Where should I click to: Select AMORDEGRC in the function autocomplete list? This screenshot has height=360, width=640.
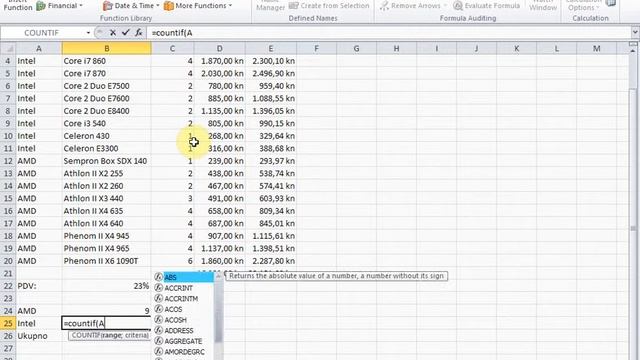(x=184, y=351)
